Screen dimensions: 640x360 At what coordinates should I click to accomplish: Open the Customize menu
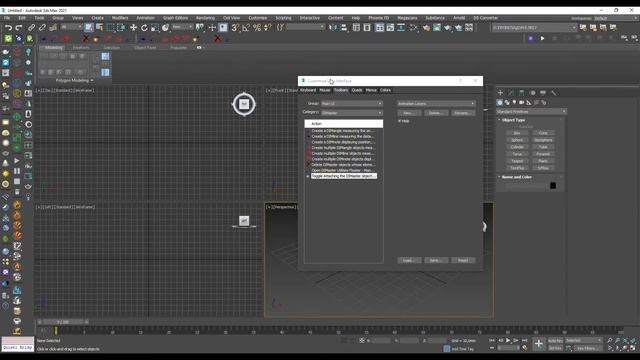(258, 18)
